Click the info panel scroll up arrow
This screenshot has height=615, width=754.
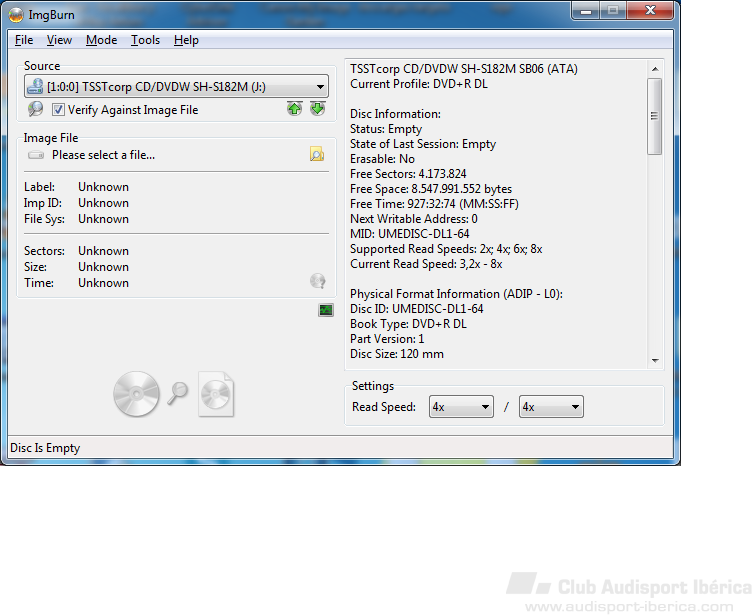655,69
